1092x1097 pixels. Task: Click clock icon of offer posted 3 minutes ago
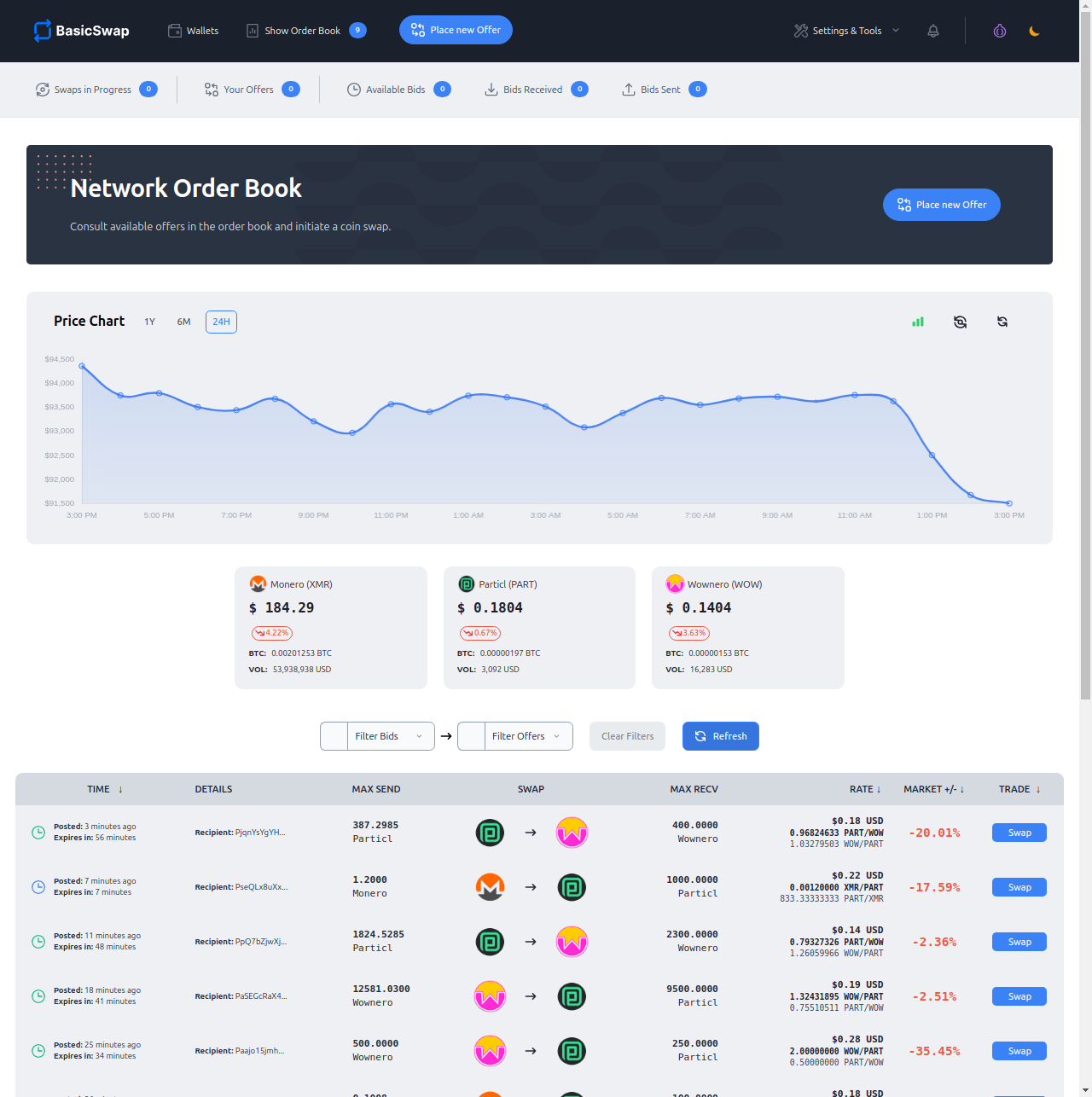(38, 833)
